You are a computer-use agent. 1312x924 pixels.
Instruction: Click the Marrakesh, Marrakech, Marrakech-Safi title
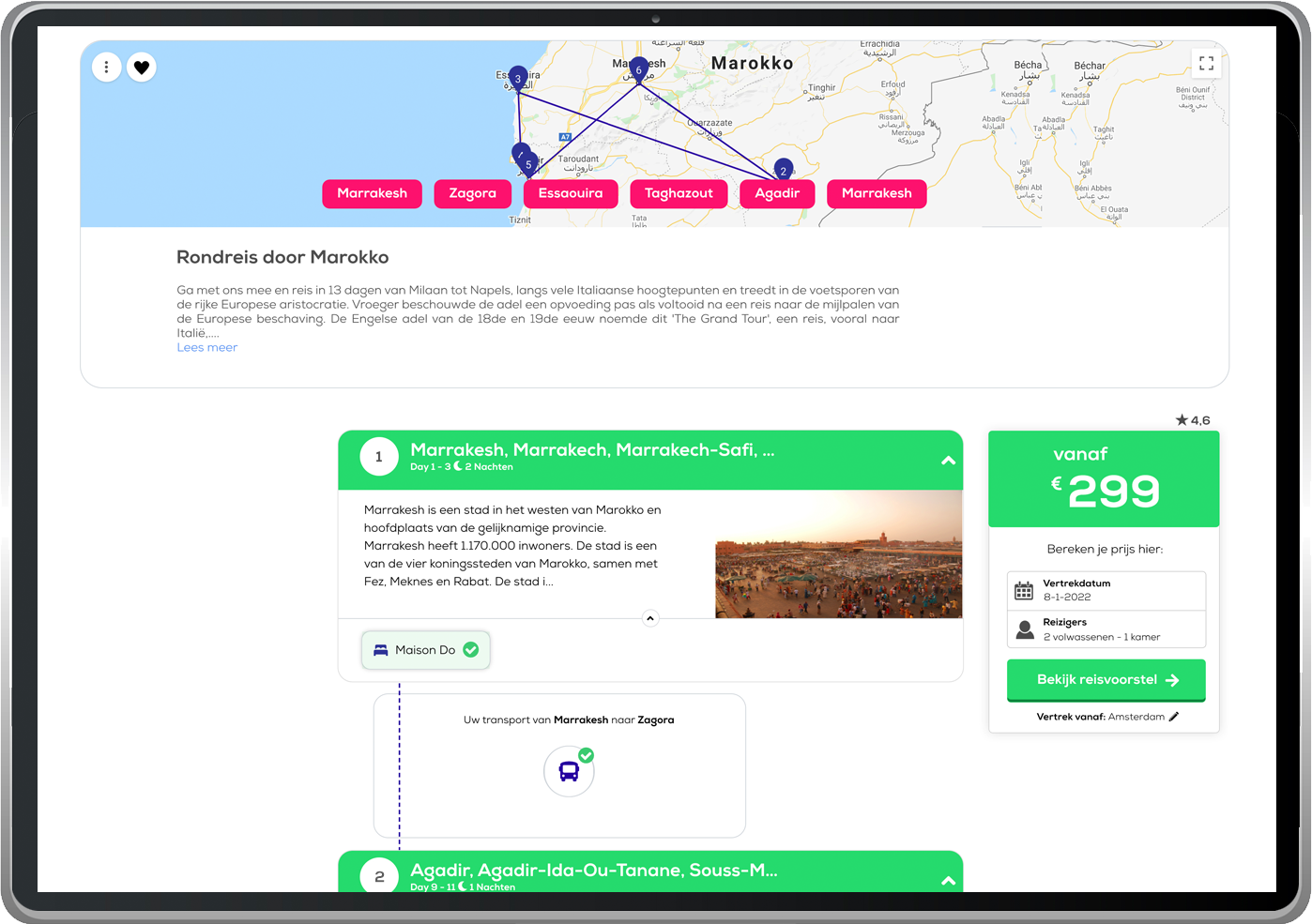[592, 449]
